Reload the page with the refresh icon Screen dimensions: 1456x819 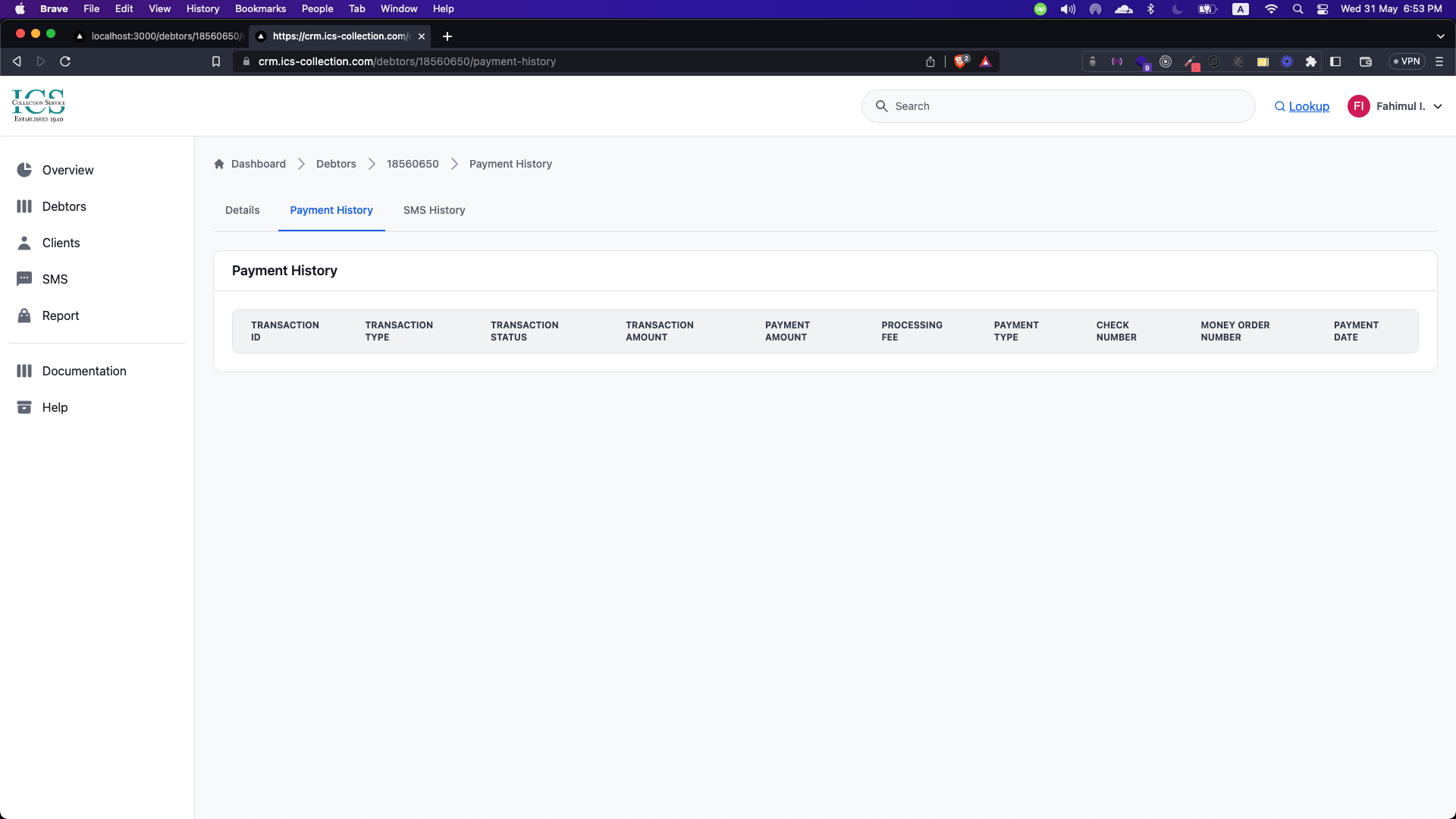tap(65, 61)
